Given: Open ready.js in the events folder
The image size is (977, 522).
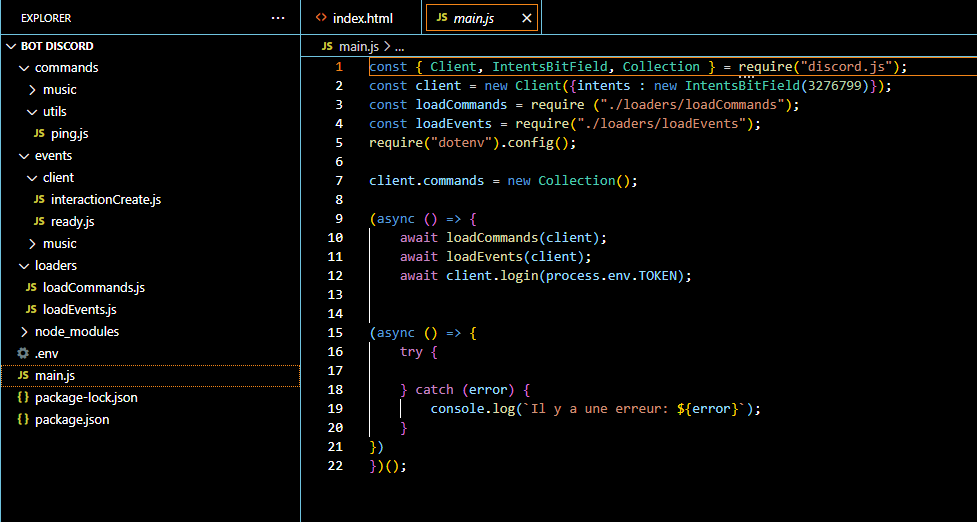Looking at the screenshot, I should click(72, 222).
